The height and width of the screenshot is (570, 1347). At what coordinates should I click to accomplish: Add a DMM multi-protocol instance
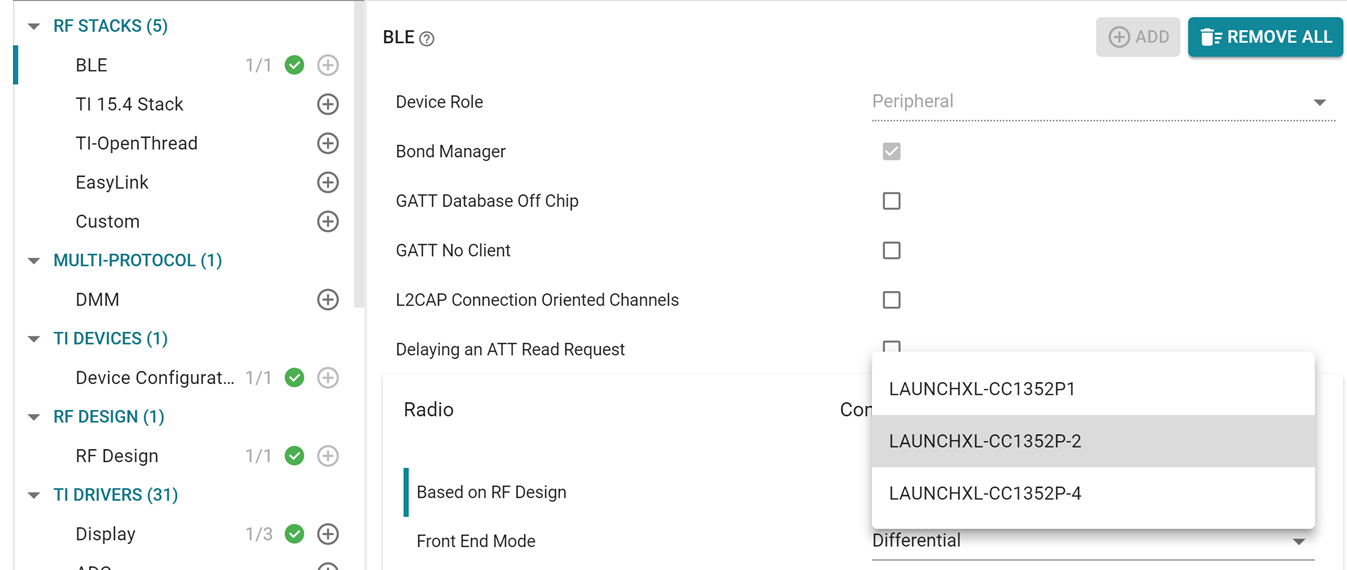tap(327, 299)
